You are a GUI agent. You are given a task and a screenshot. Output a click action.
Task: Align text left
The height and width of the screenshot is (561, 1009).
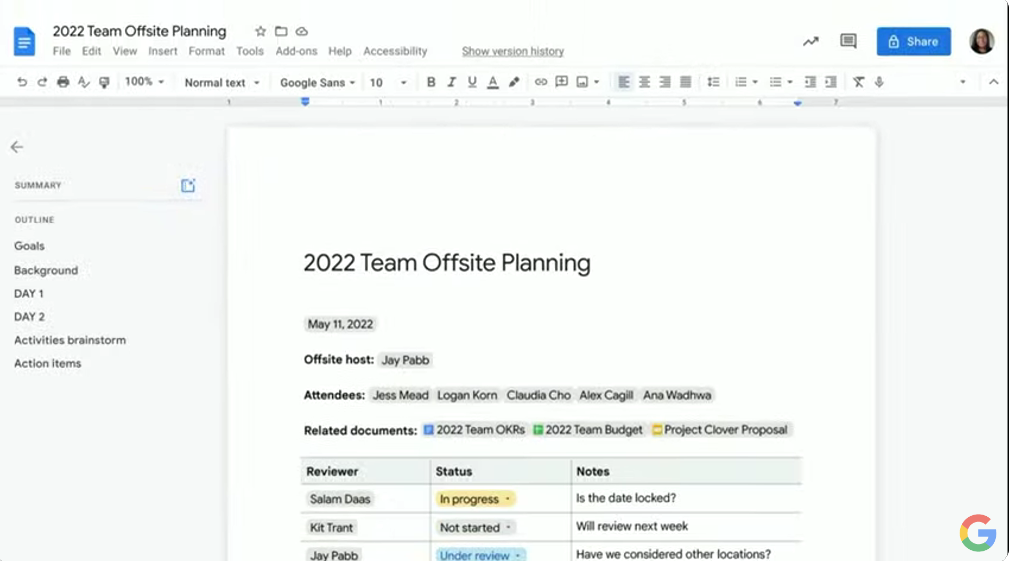[624, 82]
